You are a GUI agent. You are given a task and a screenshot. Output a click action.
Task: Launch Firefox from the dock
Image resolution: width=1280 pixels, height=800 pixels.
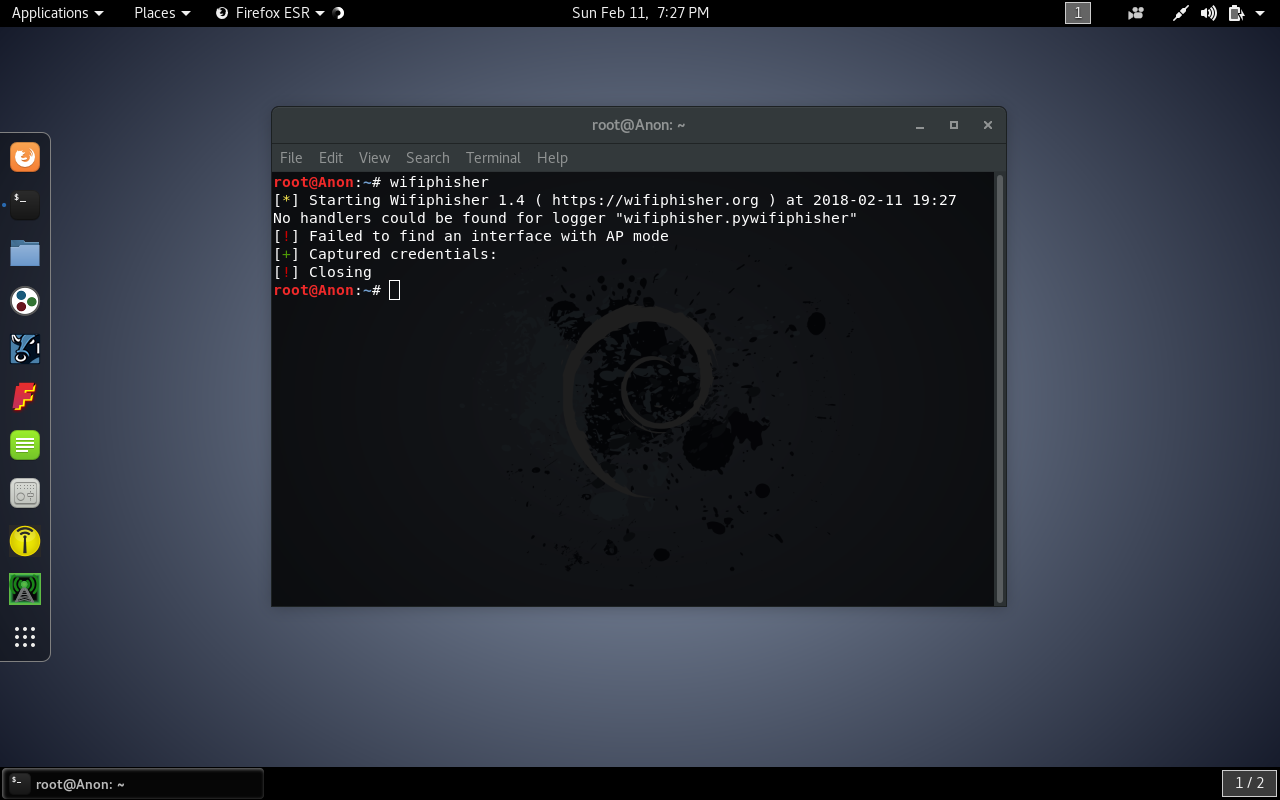point(24,157)
